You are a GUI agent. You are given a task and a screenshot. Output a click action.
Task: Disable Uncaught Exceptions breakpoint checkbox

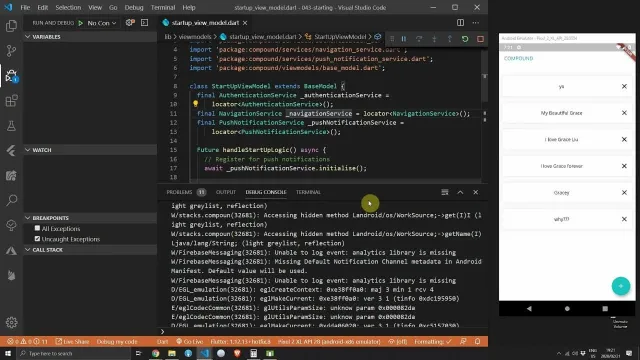point(38,239)
